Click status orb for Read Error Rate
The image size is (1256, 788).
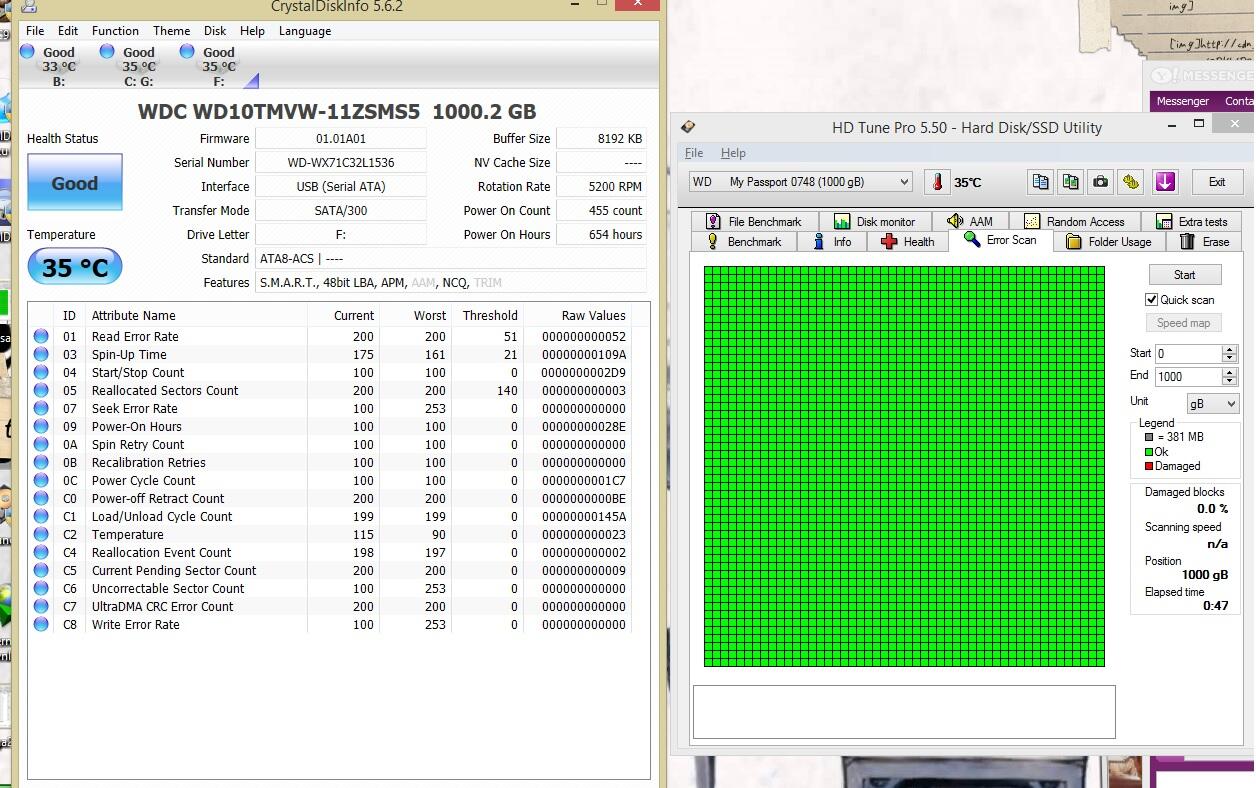[x=41, y=337]
